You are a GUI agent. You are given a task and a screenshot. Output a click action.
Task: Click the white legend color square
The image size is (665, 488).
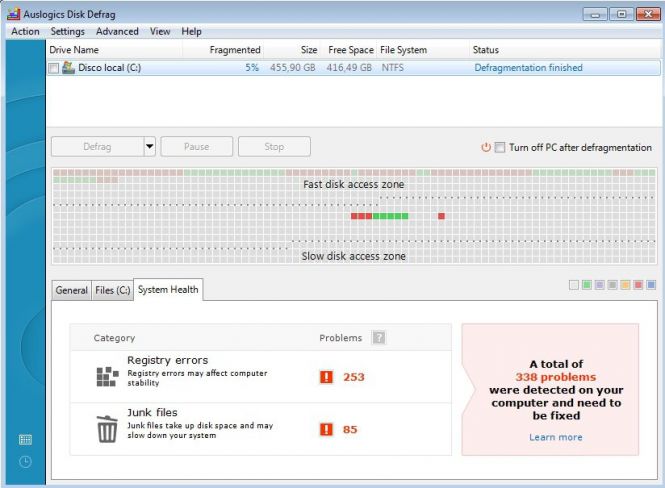pos(573,285)
